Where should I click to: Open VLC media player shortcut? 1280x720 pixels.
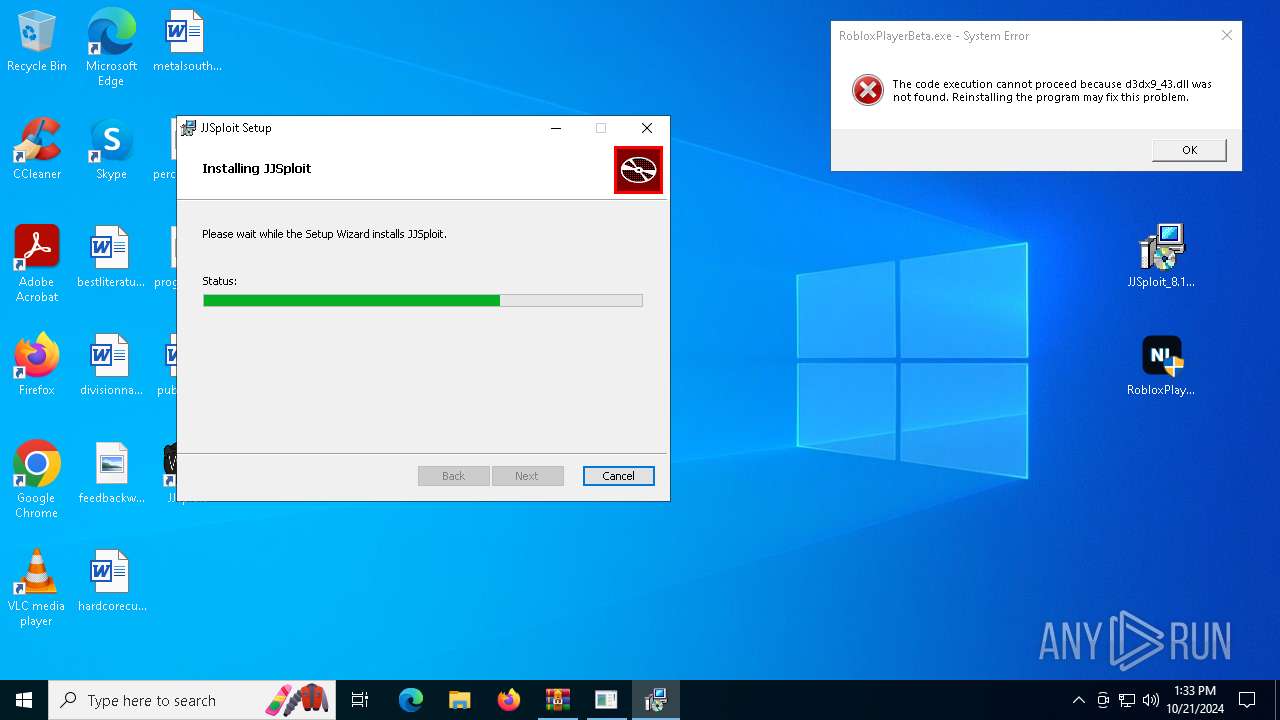point(37,587)
